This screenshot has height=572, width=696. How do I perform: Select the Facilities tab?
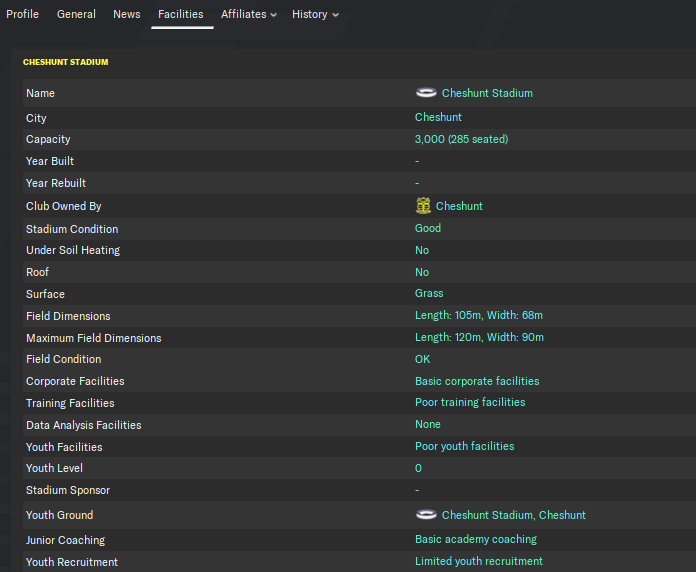point(181,14)
